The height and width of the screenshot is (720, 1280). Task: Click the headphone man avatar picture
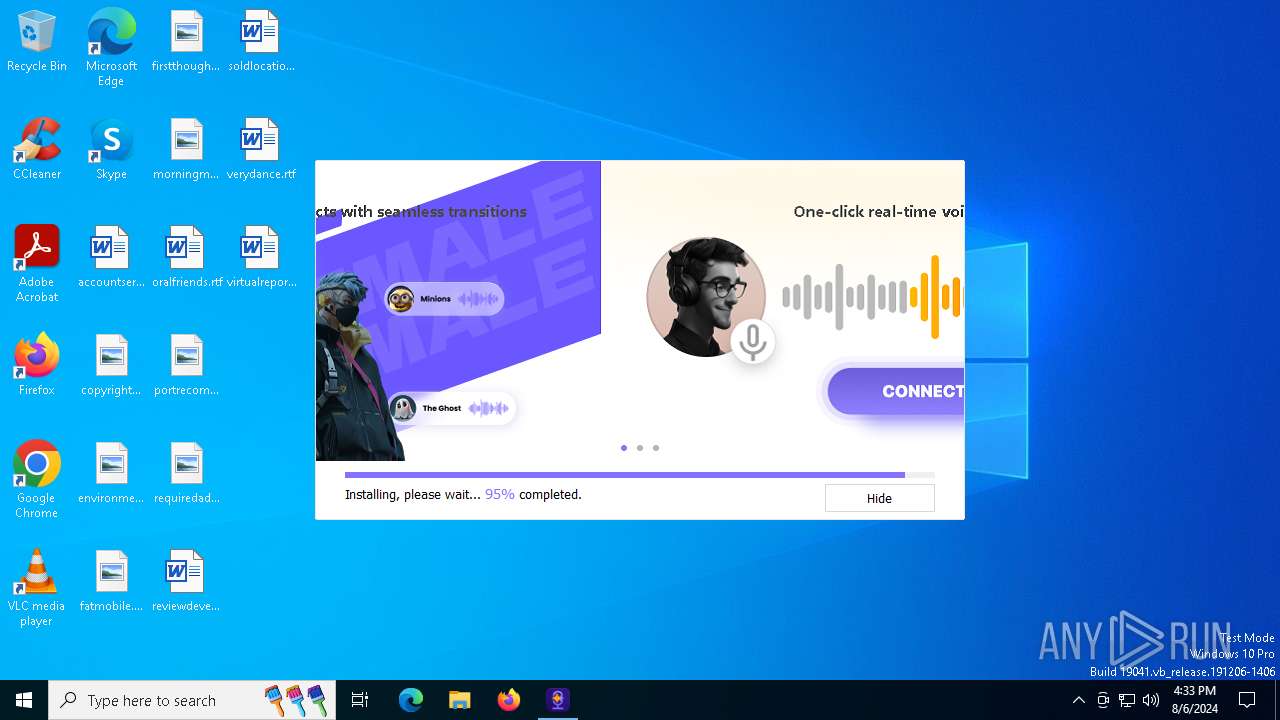(x=706, y=297)
